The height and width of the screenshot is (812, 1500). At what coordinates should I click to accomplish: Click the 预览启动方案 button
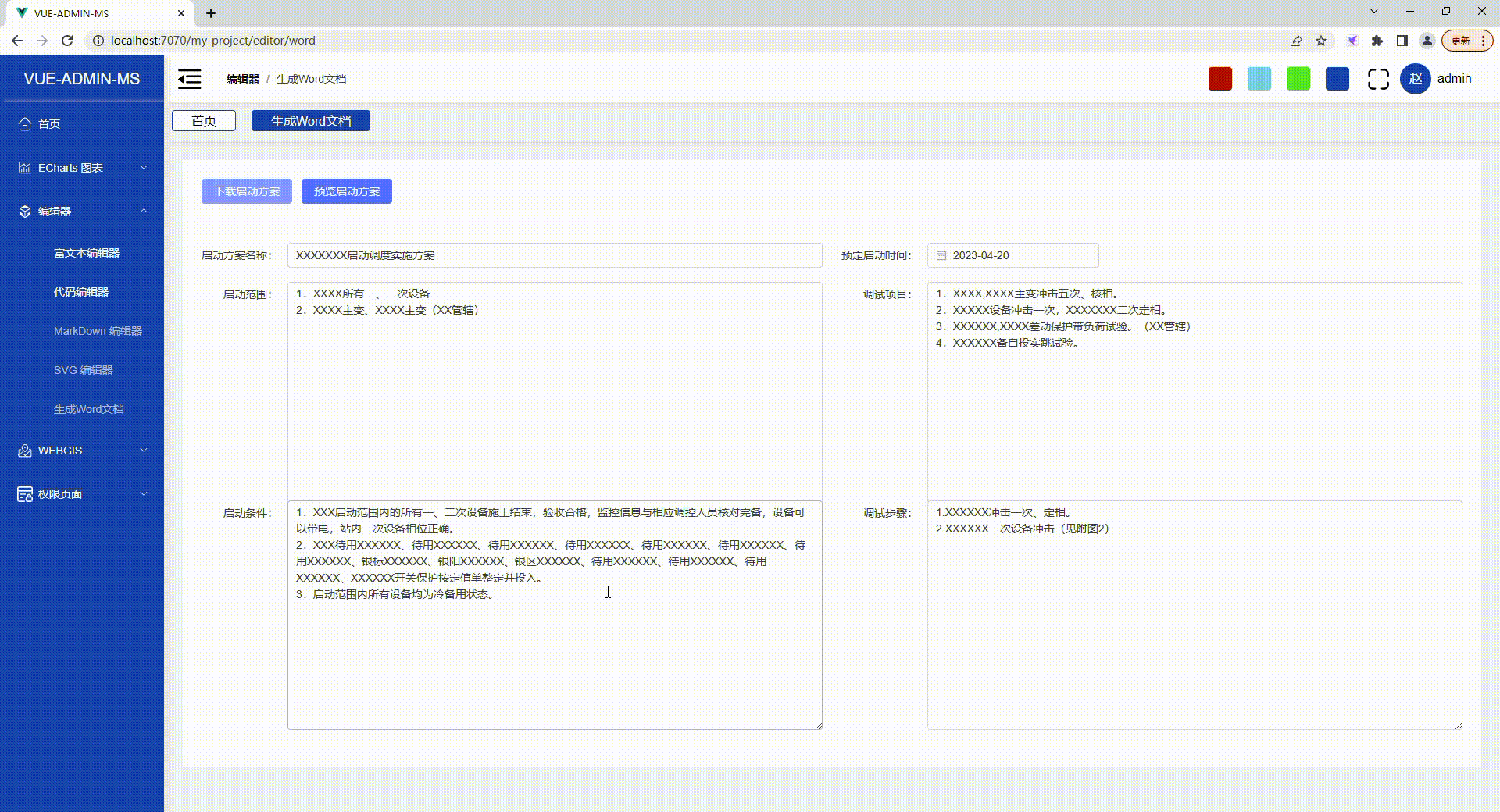pyautogui.click(x=346, y=191)
